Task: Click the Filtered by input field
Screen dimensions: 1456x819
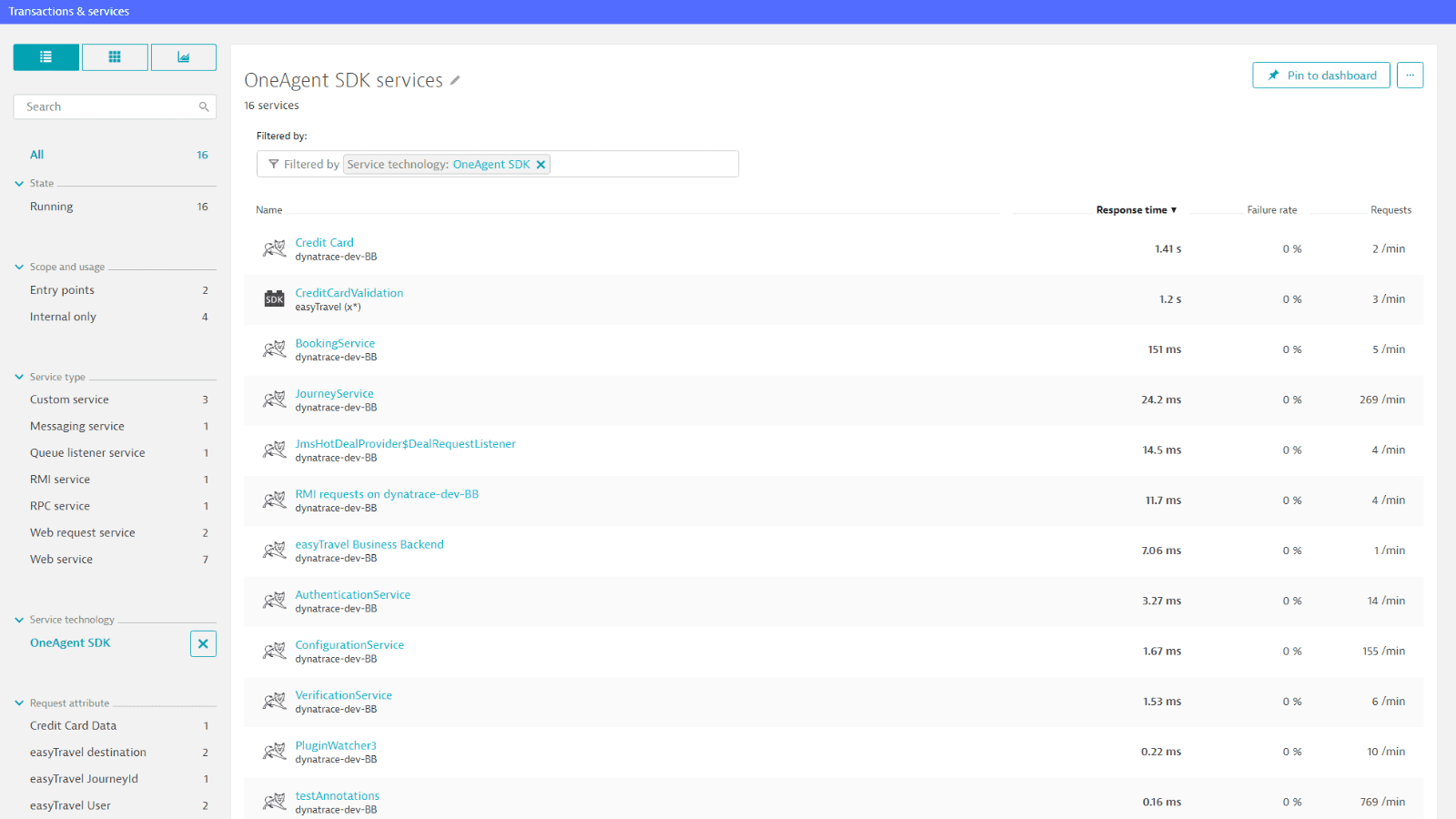Action: point(498,164)
